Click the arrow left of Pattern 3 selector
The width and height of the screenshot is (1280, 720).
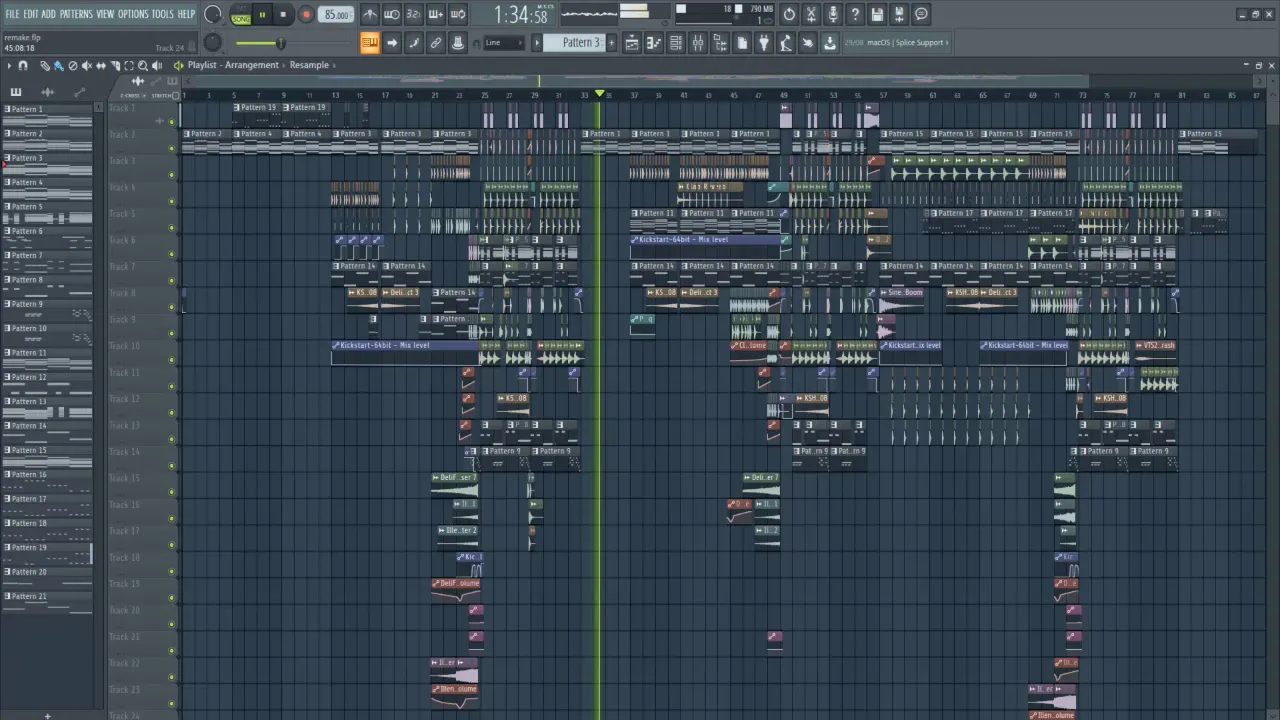537,43
